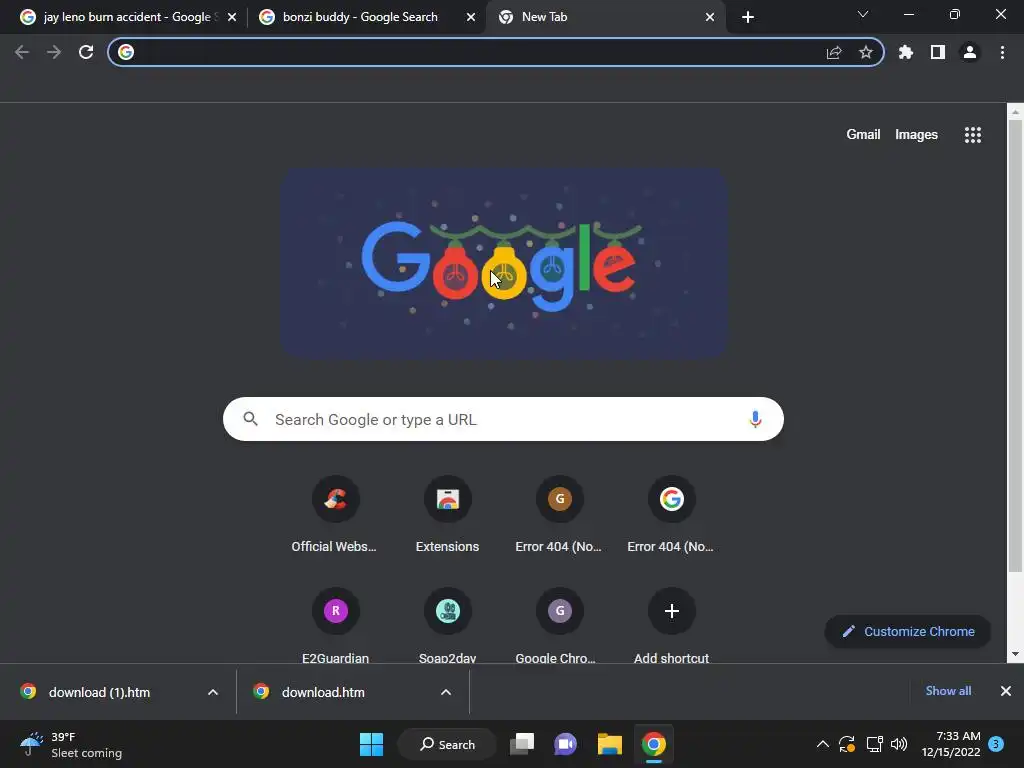Close the downloads bar
Image resolution: width=1024 pixels, height=768 pixels.
click(x=1006, y=691)
